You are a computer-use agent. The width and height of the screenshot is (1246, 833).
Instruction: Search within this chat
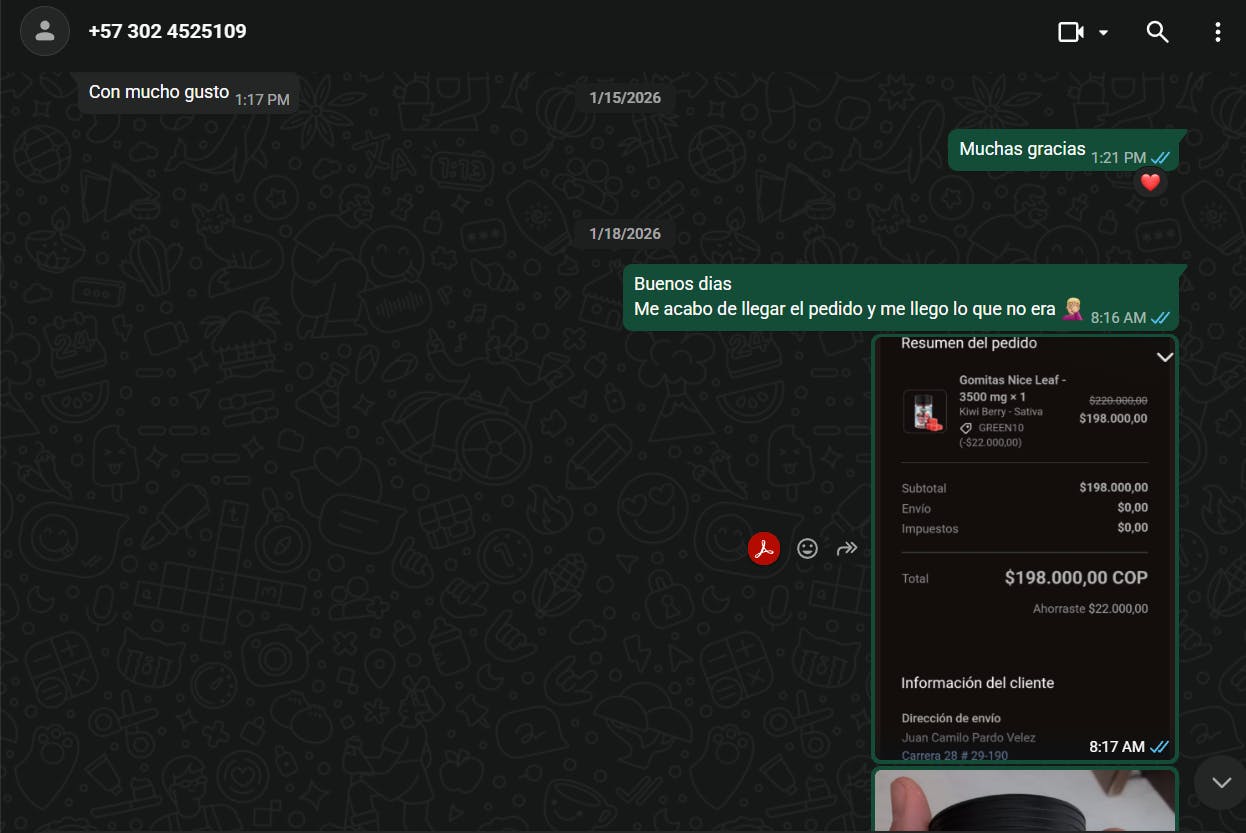pyautogui.click(x=1157, y=32)
